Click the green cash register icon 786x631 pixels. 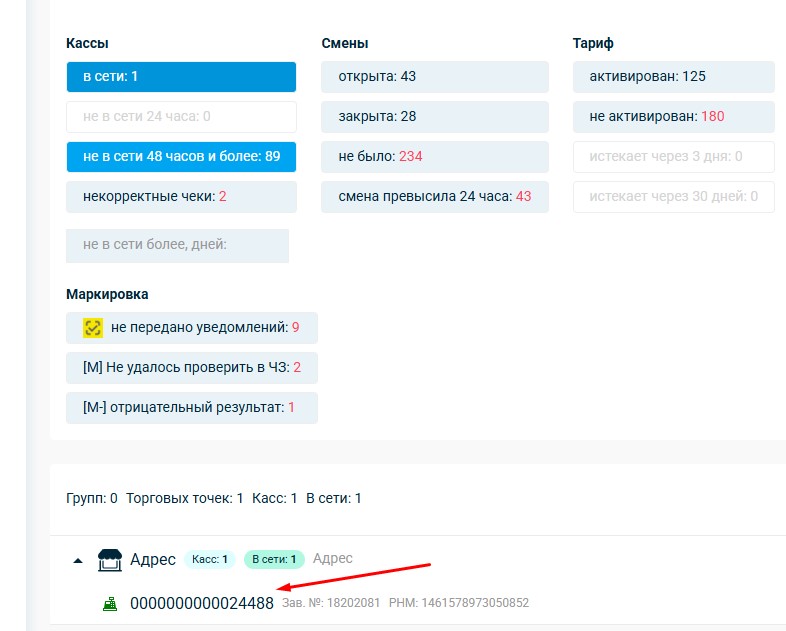point(109,603)
